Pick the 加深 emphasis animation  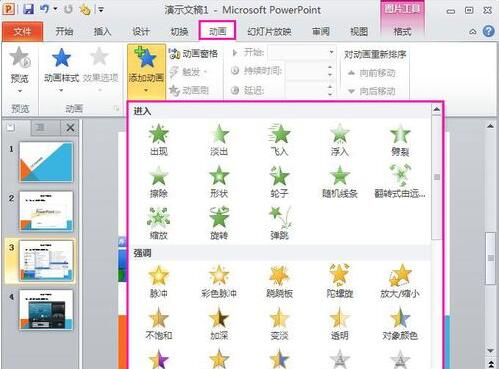coord(219,323)
